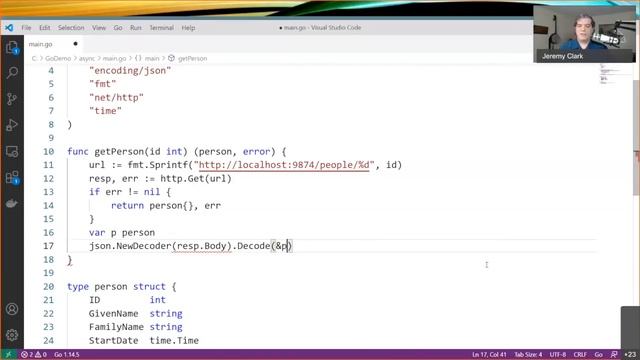Click json.NewDecoder text on line 17
640x360 pixels.
click(x=130, y=246)
